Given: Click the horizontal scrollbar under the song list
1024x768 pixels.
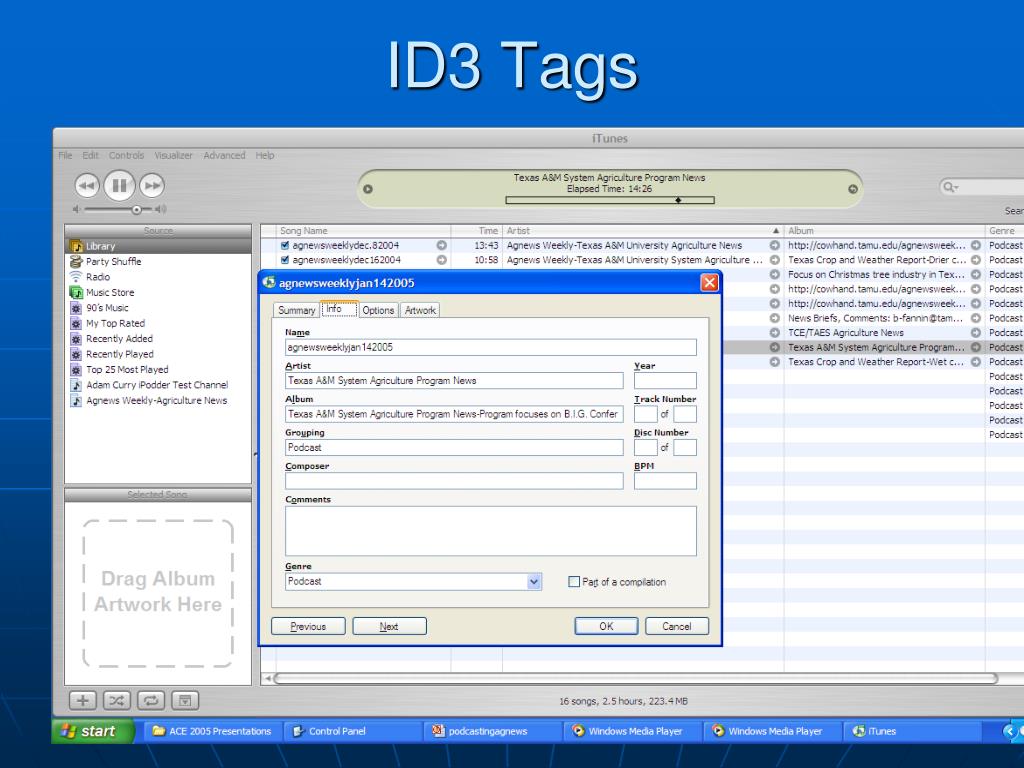Looking at the screenshot, I should (x=636, y=679).
